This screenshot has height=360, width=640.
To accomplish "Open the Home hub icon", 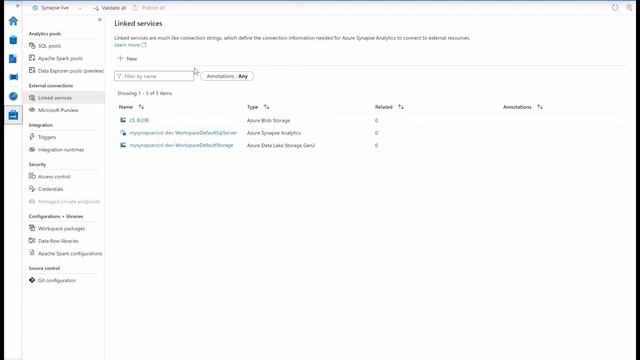I will (13, 21).
